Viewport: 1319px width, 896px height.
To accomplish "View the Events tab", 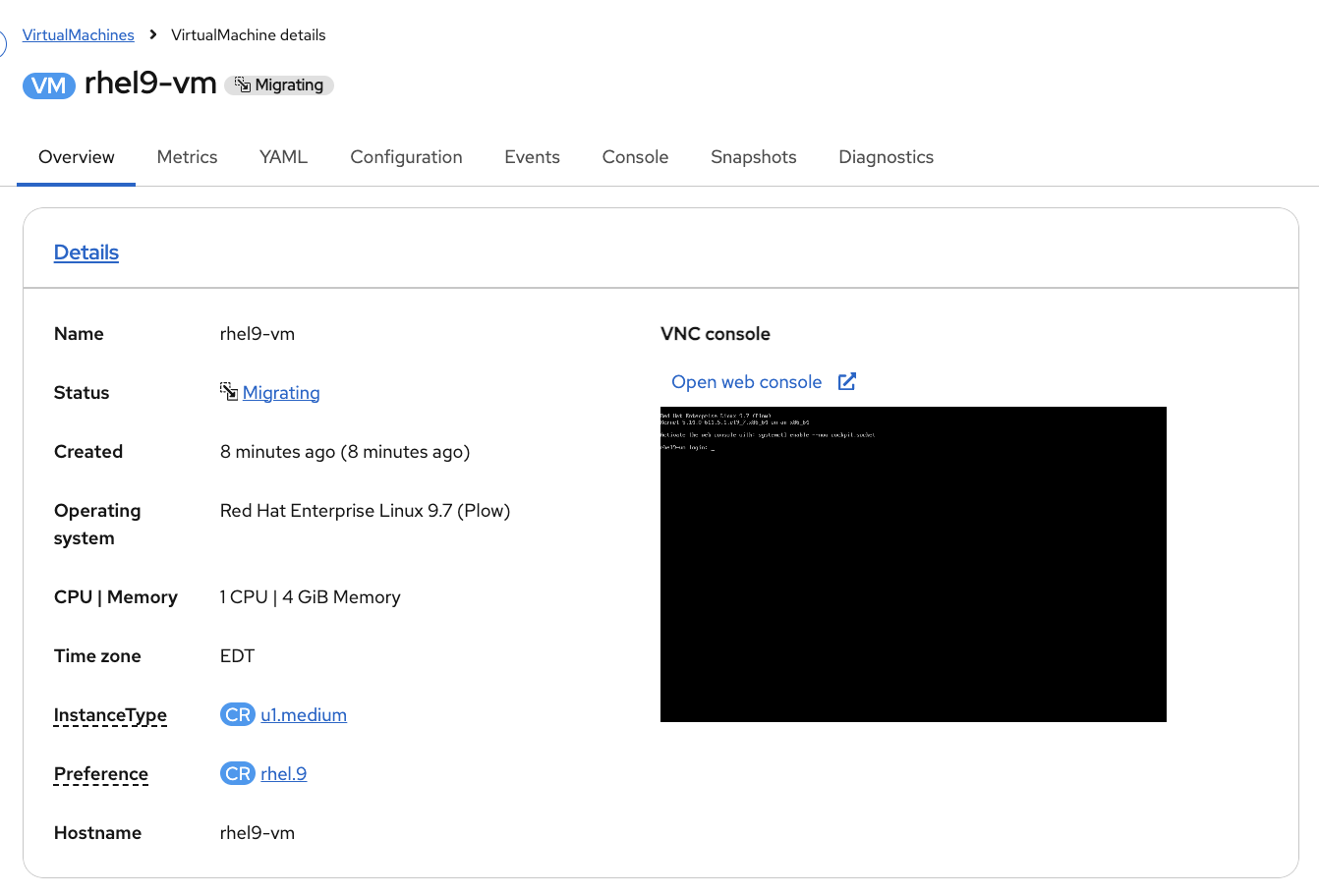I will pyautogui.click(x=532, y=157).
